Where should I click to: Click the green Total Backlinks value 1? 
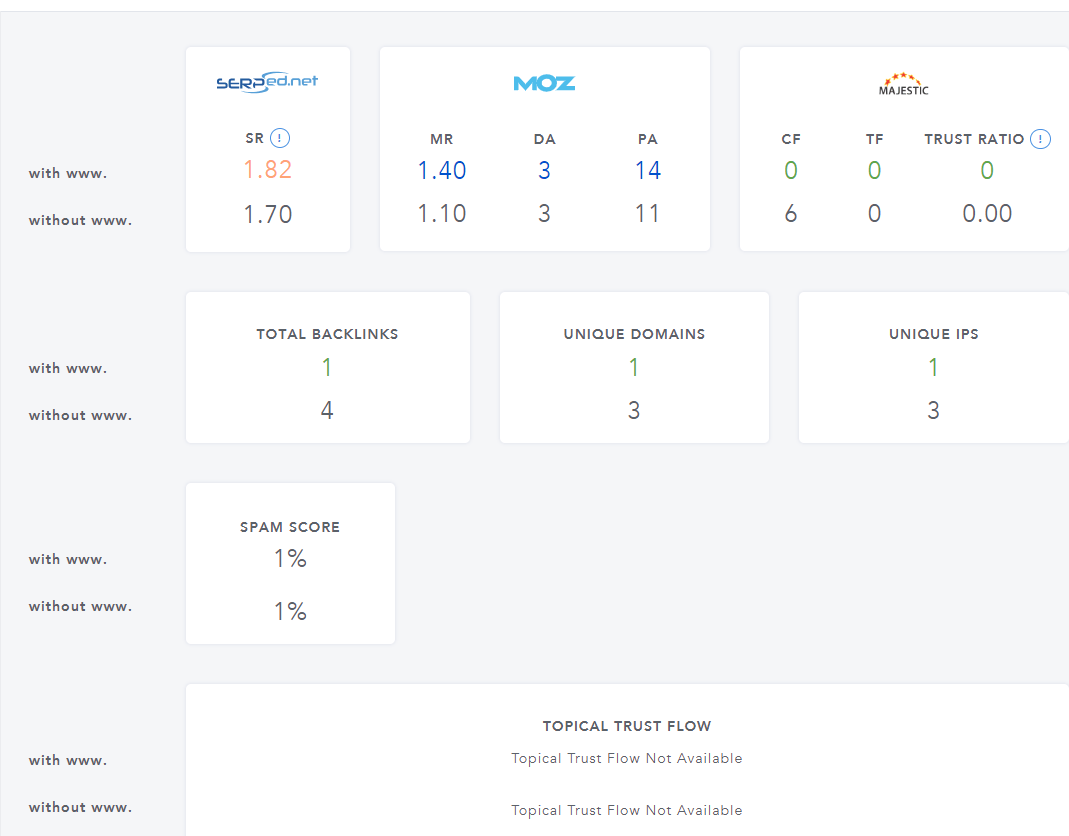[327, 368]
